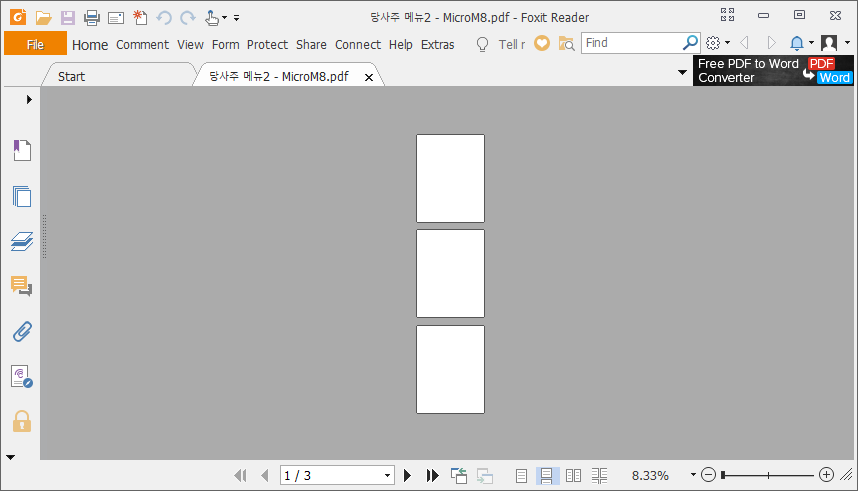This screenshot has width=858, height=491.
Task: Open the Protect ribbon tab
Action: [267, 45]
